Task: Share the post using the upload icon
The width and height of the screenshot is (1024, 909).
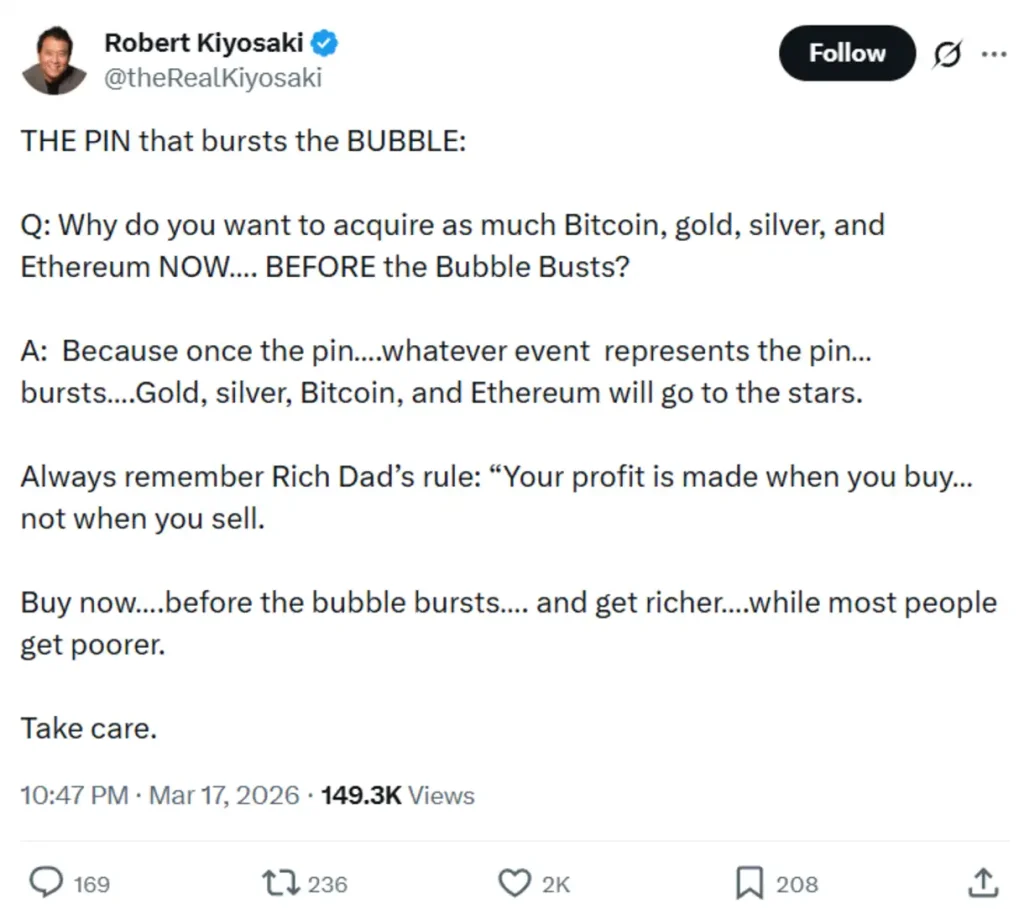Action: click(x=983, y=883)
